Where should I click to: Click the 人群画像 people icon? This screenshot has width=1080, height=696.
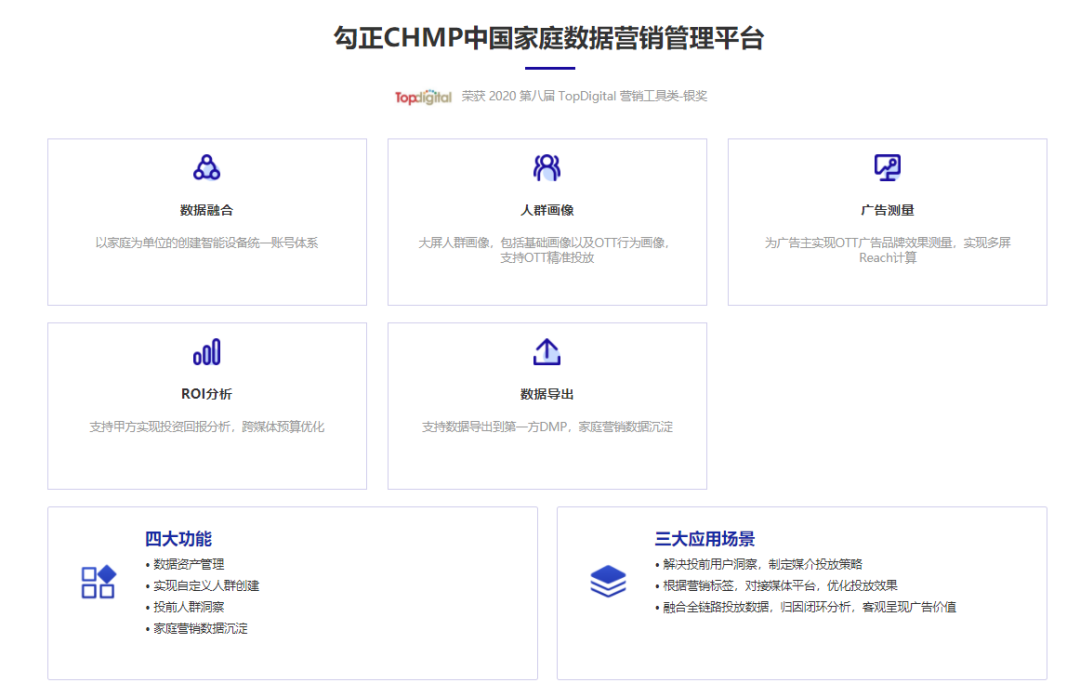click(x=547, y=167)
